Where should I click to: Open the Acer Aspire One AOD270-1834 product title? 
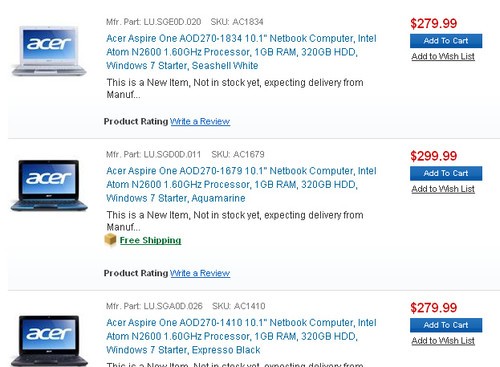pos(241,52)
